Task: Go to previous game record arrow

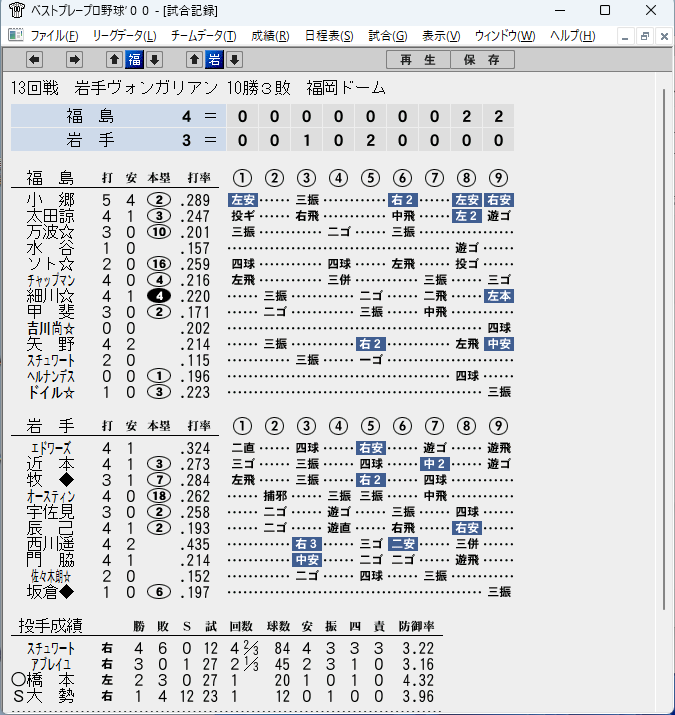Action: 35,59
